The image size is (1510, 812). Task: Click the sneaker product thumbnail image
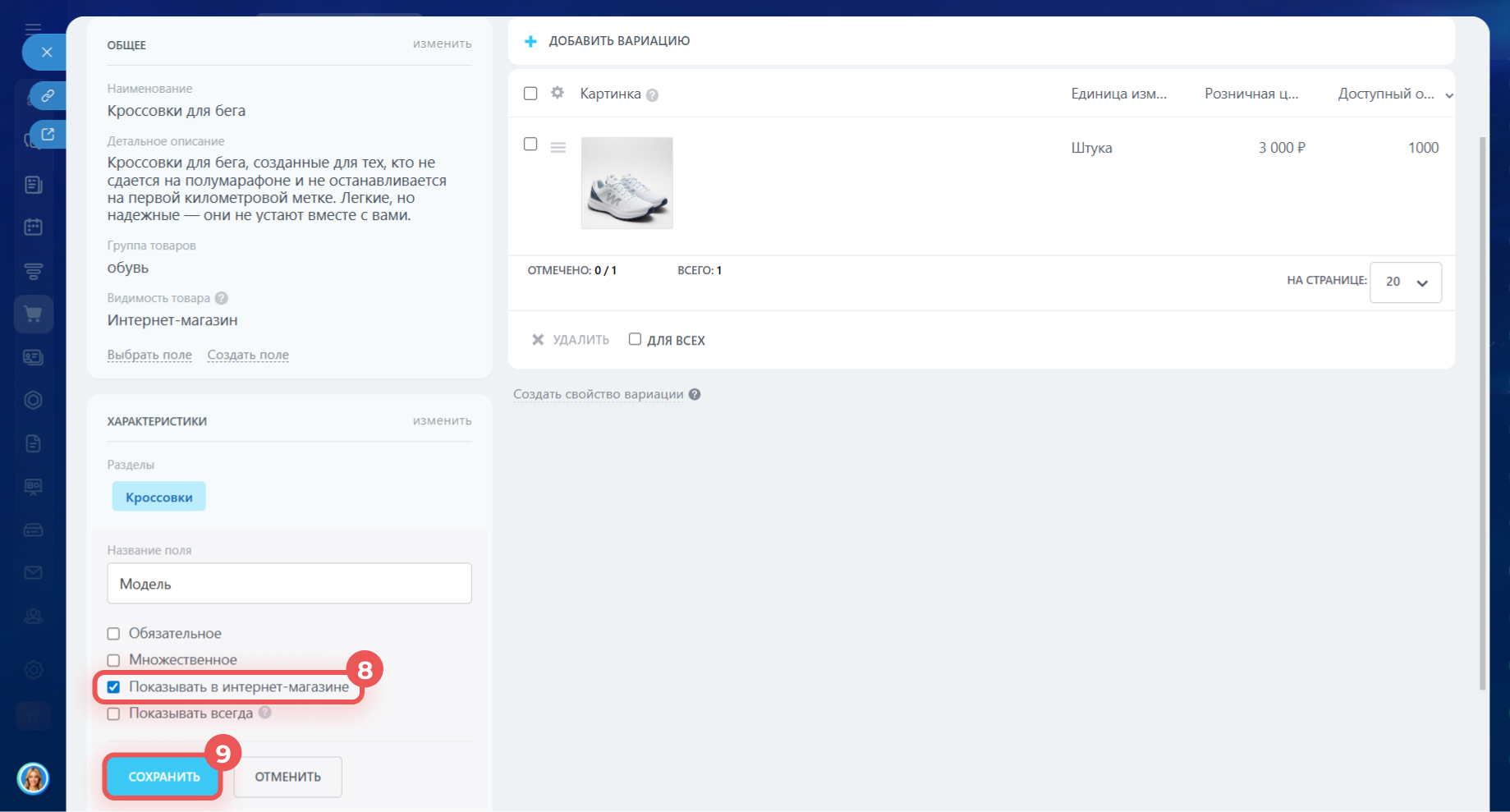click(626, 183)
